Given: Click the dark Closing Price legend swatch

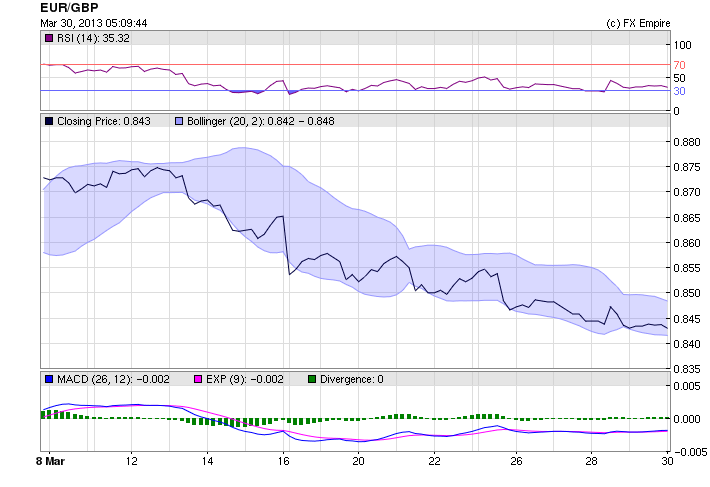Looking at the screenshot, I should click(49, 121).
